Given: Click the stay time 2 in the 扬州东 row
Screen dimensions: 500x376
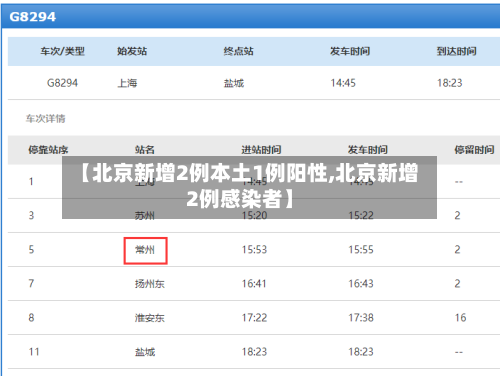Looking at the screenshot, I should coord(457,283).
